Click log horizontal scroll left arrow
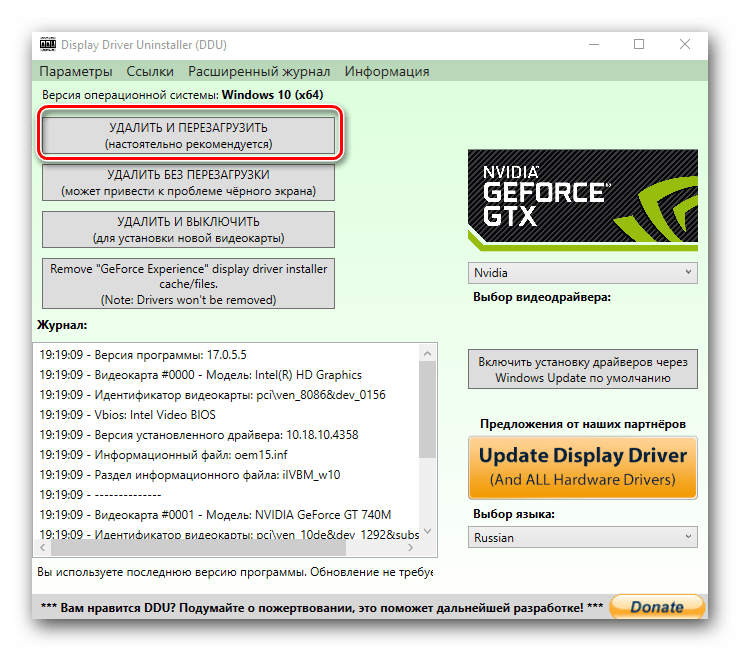 [x=43, y=547]
